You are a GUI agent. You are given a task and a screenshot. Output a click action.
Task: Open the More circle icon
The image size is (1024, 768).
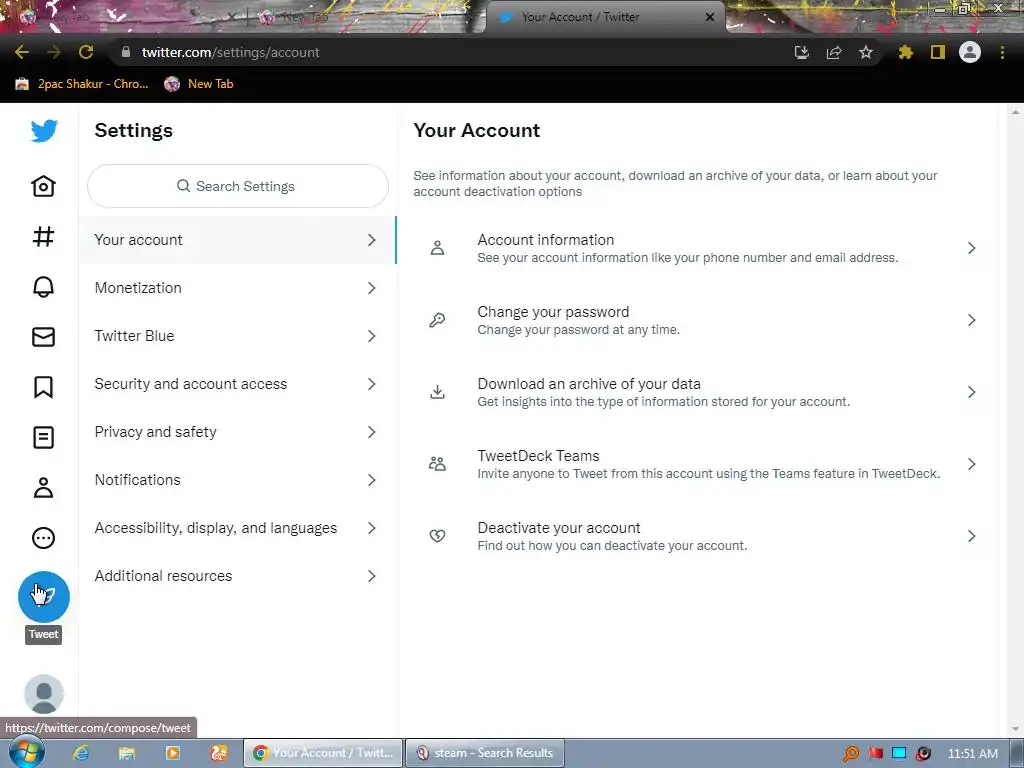(x=44, y=538)
